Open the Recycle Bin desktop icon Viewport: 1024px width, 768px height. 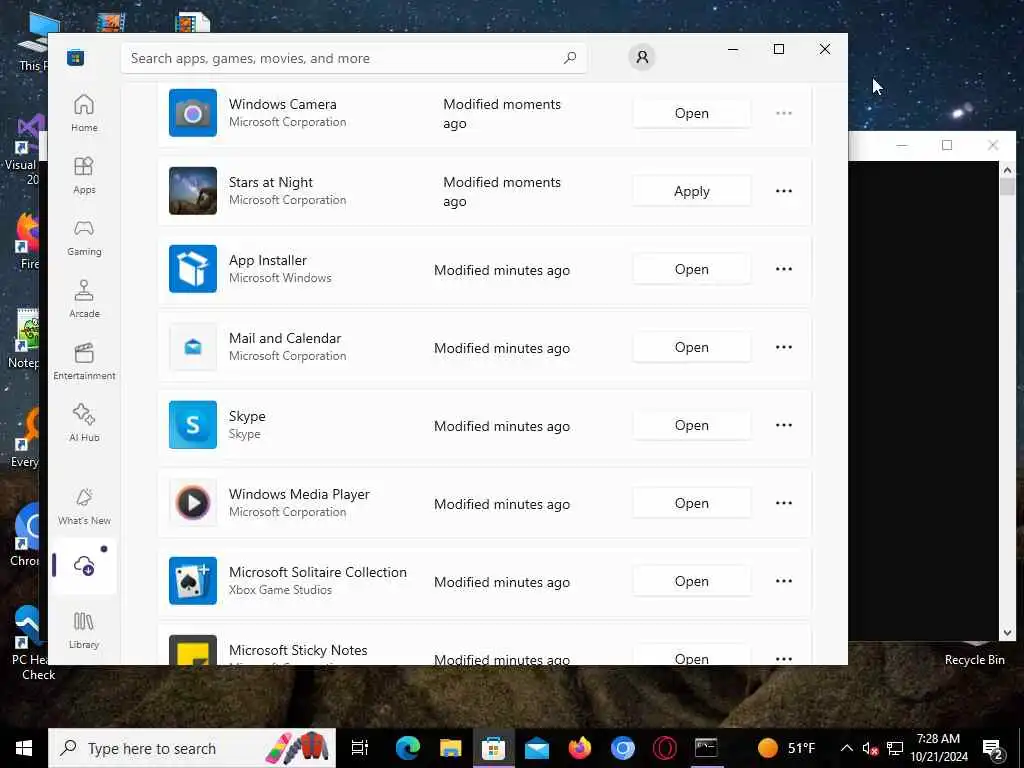tap(974, 654)
